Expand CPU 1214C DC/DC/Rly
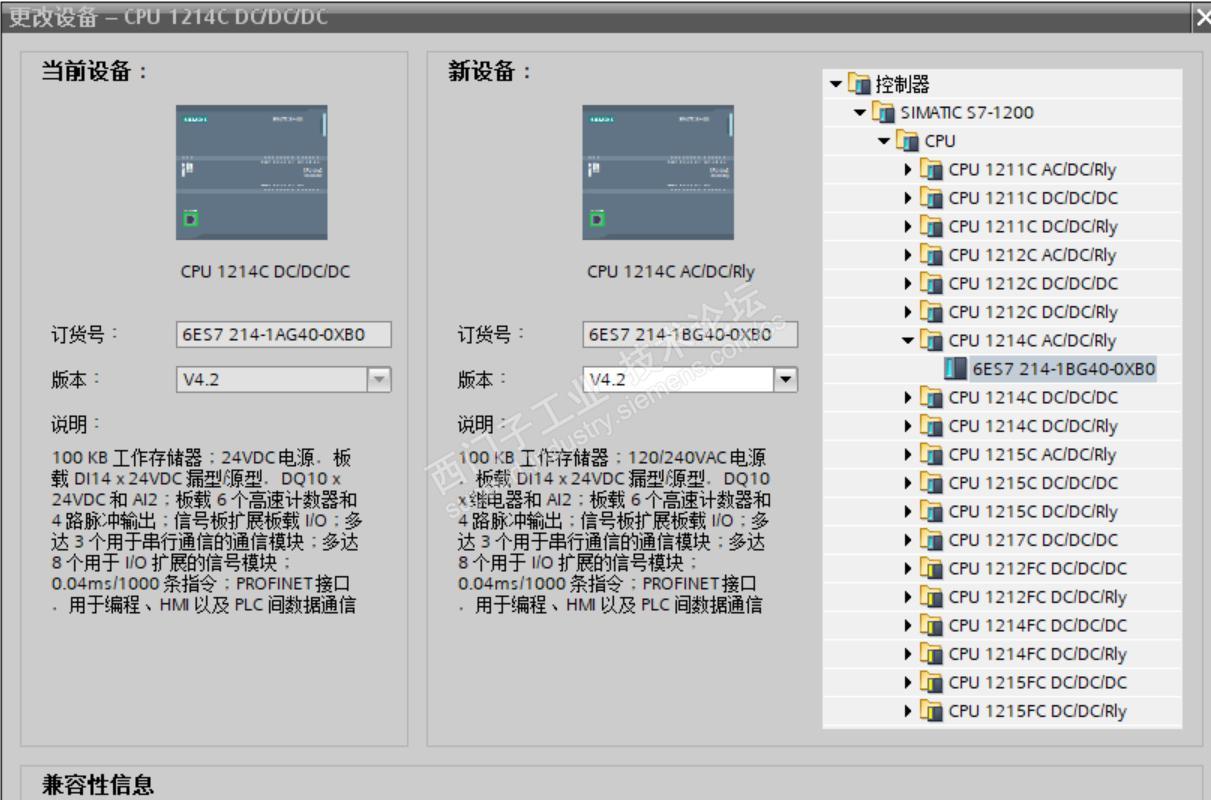Screen dimensions: 1211x800 [908, 426]
